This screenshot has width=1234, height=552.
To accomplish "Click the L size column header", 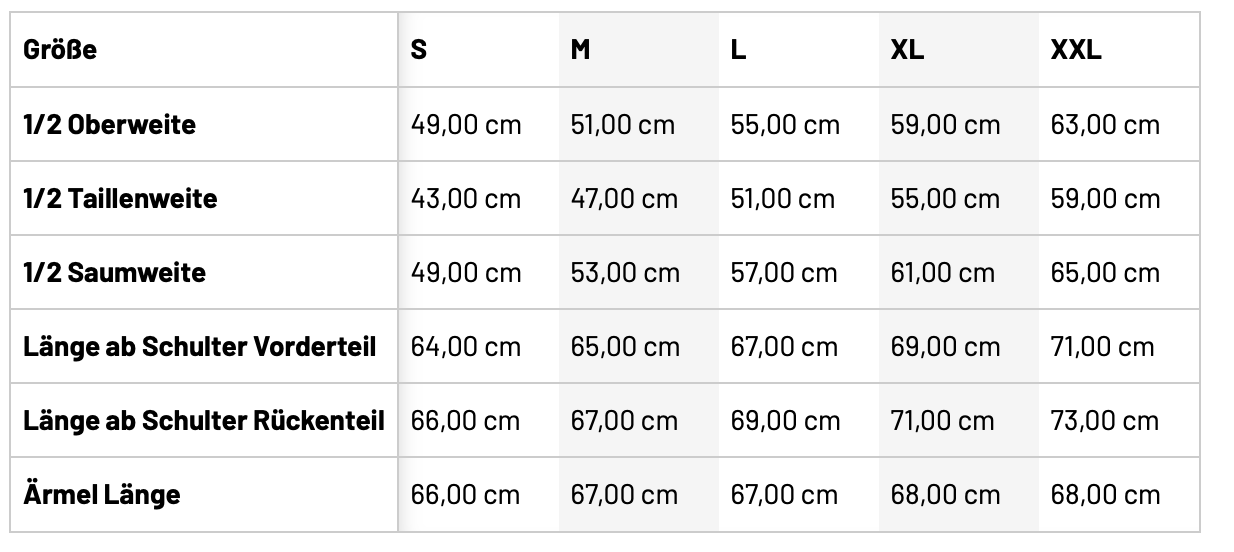I will 738,50.
